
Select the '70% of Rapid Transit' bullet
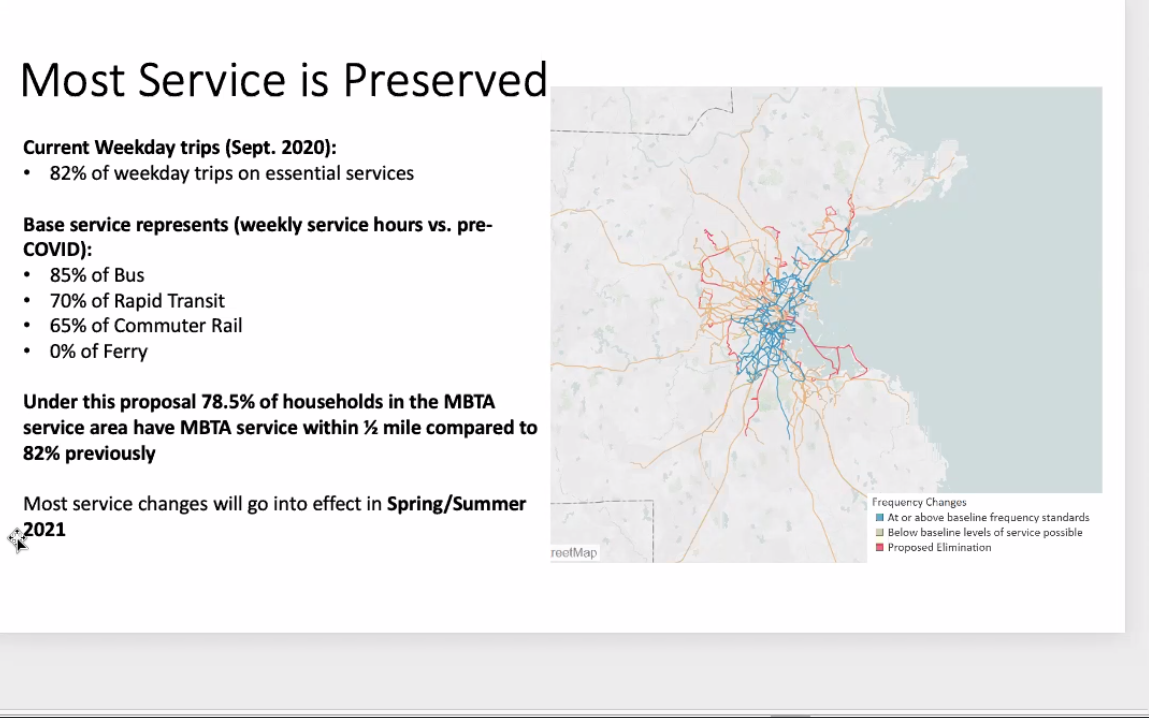point(137,300)
